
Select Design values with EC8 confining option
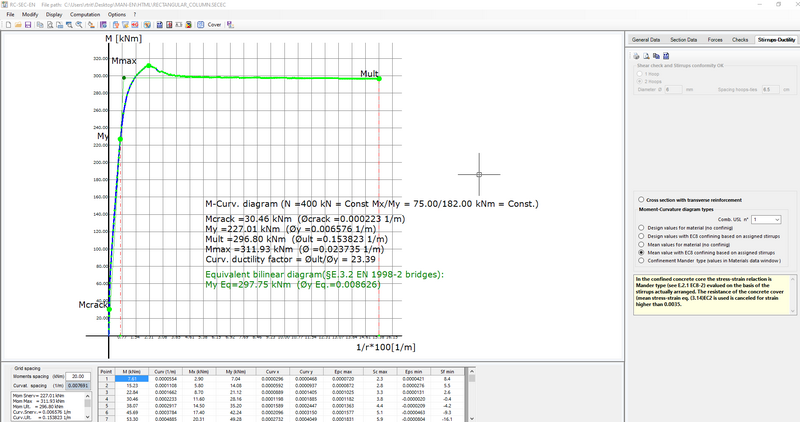tap(641, 236)
